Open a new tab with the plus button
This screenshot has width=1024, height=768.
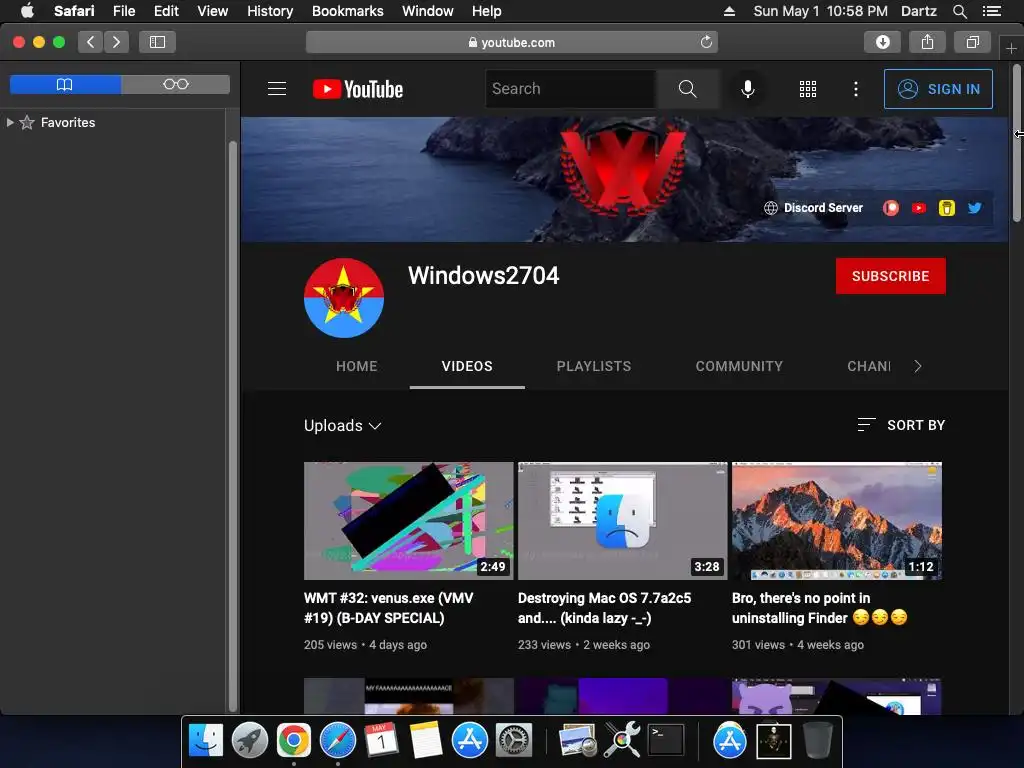click(x=1011, y=48)
